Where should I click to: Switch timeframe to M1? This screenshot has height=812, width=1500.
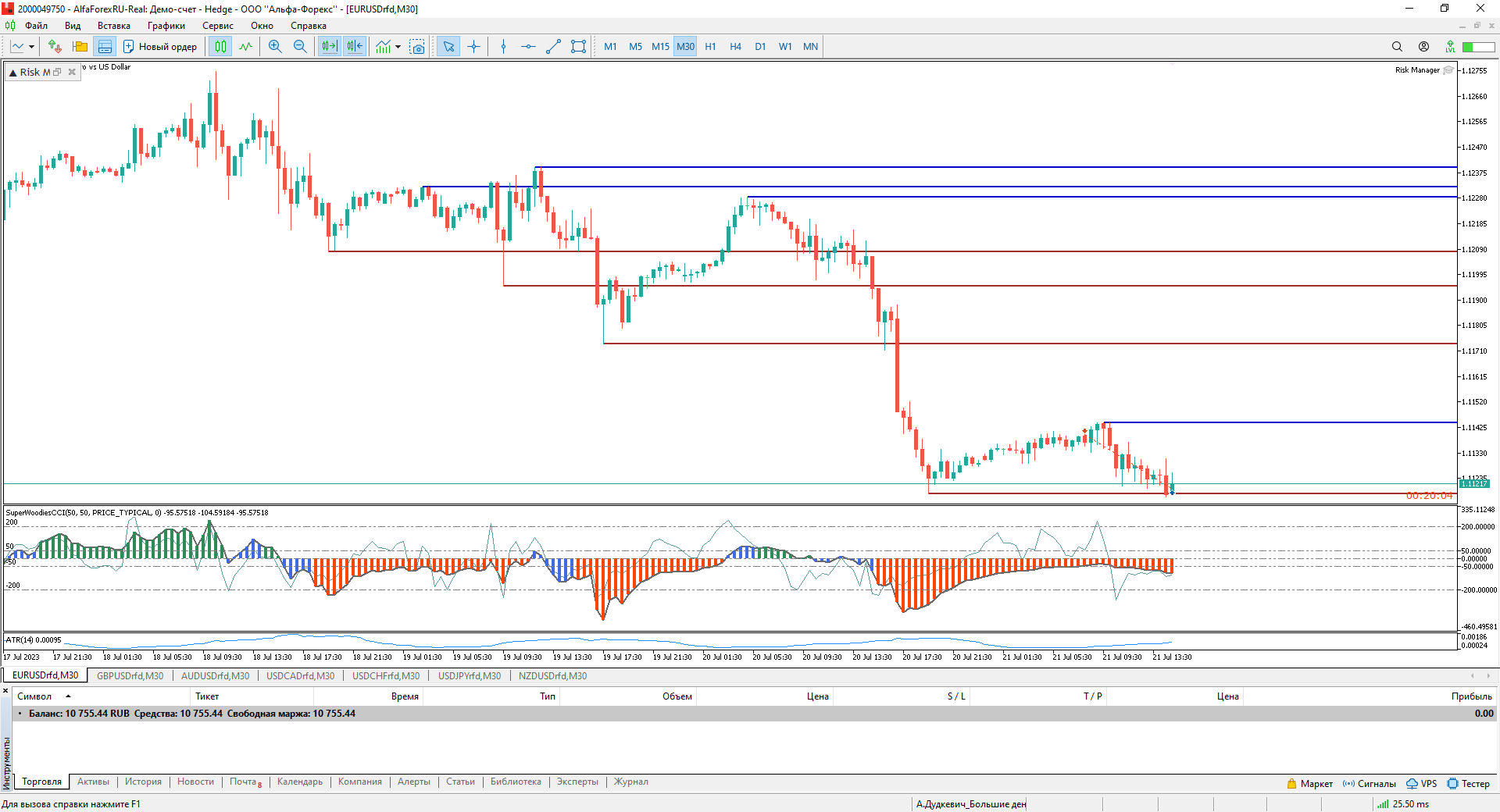(610, 47)
